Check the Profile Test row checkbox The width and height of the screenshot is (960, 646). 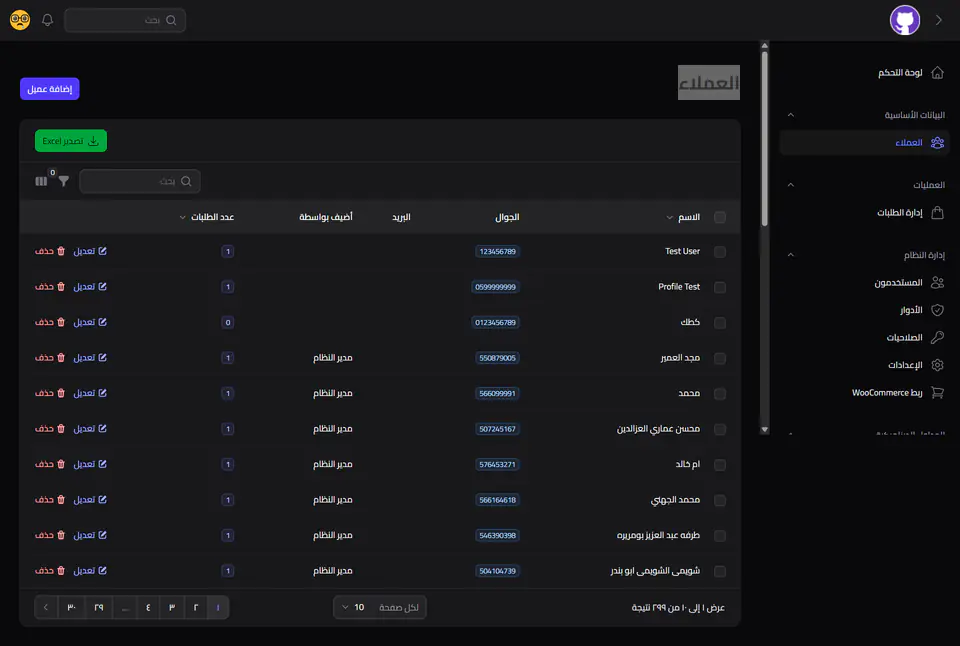pyautogui.click(x=720, y=287)
